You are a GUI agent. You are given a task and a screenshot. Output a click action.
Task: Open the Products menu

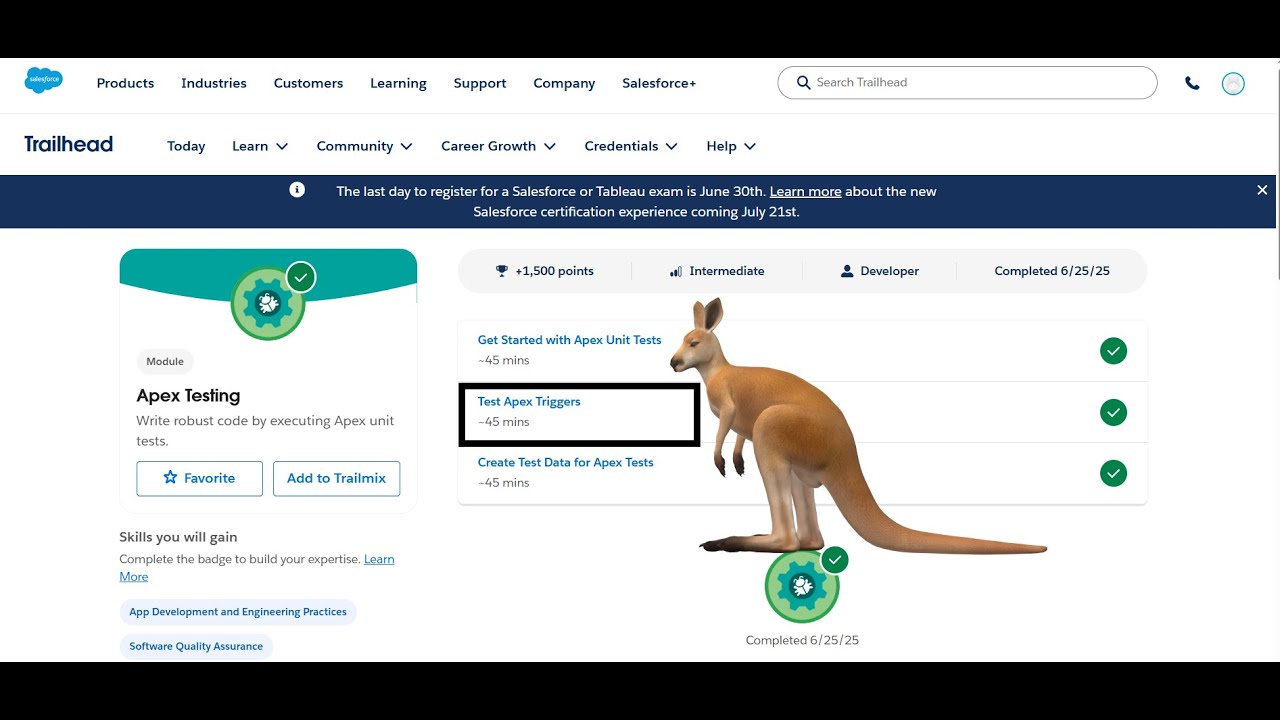(125, 83)
